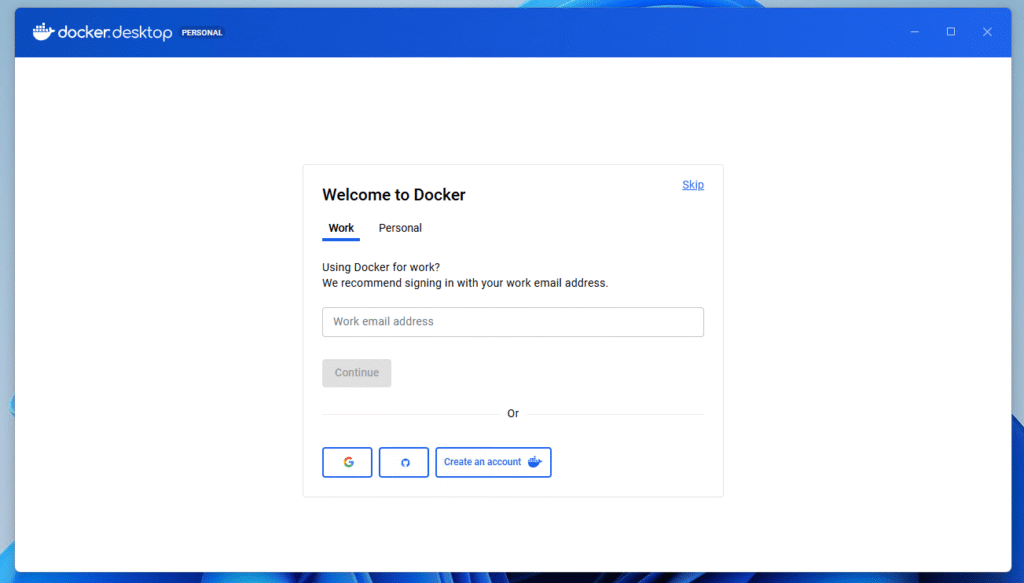Close the Docker Desktop window
This screenshot has width=1024, height=583.
point(987,32)
